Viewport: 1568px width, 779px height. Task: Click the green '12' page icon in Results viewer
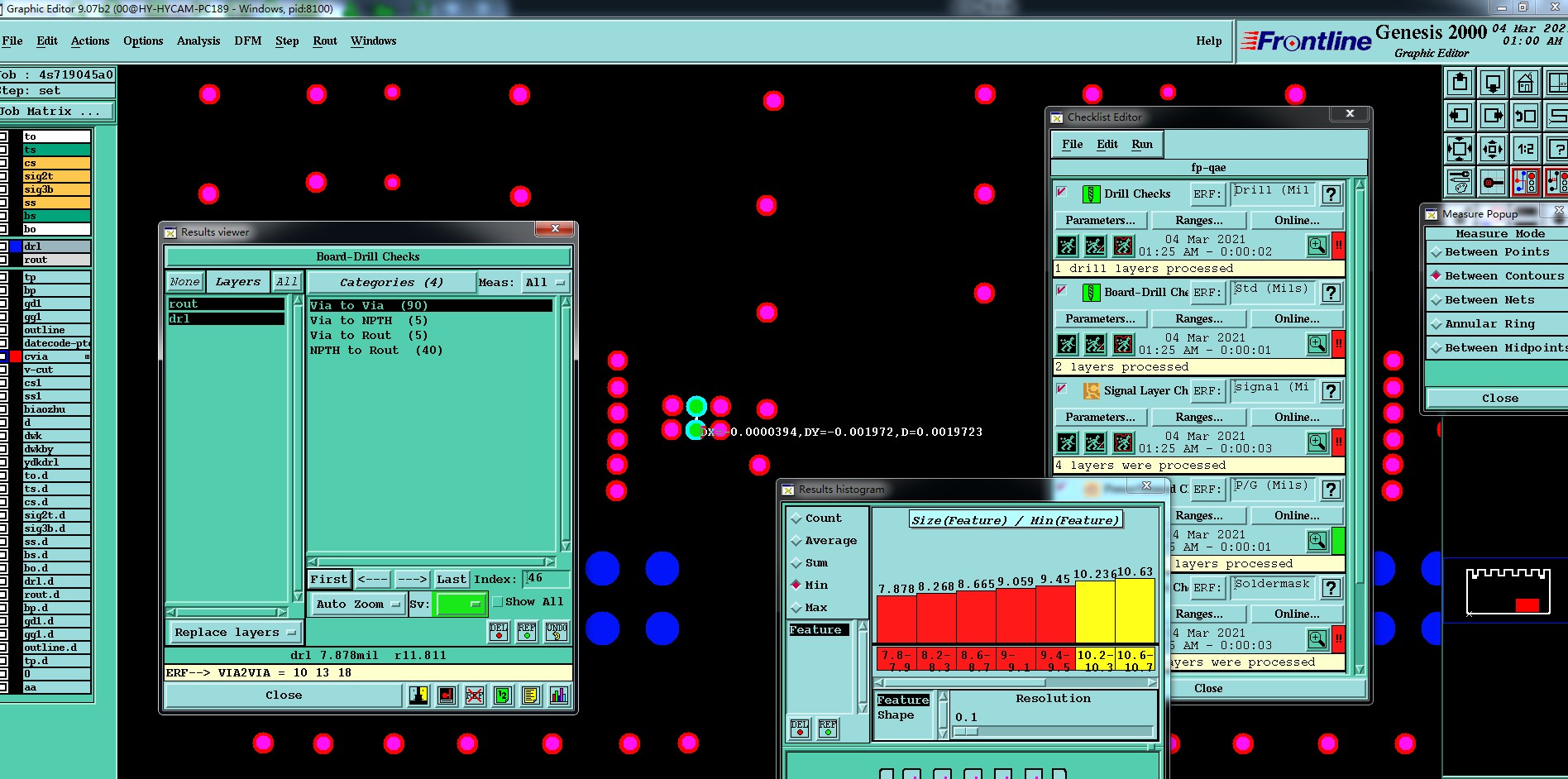[x=503, y=695]
